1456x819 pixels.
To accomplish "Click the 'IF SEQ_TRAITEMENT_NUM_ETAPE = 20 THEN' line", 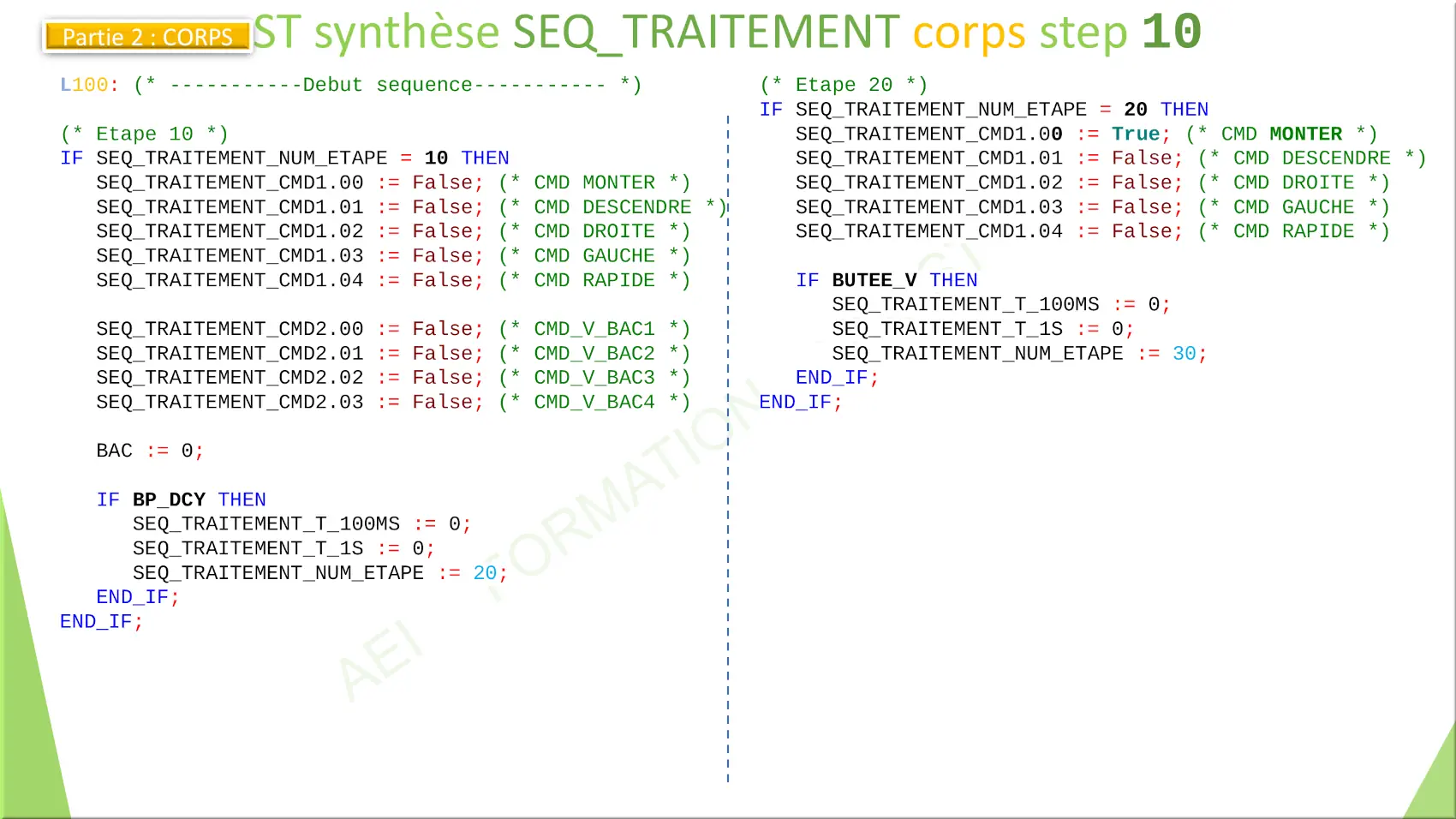I will 984,110.
